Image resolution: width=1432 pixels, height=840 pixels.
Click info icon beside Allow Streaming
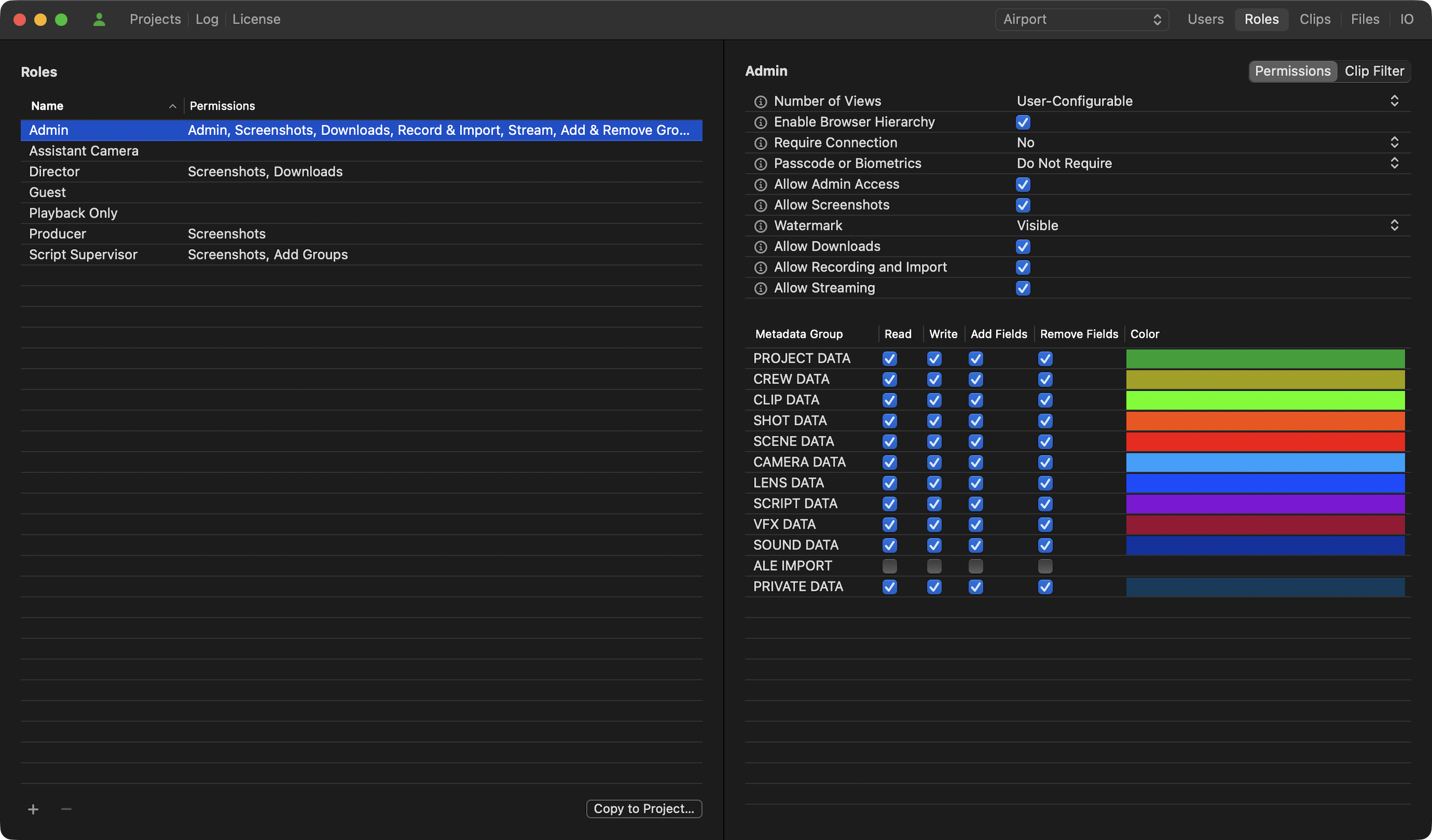click(760, 288)
